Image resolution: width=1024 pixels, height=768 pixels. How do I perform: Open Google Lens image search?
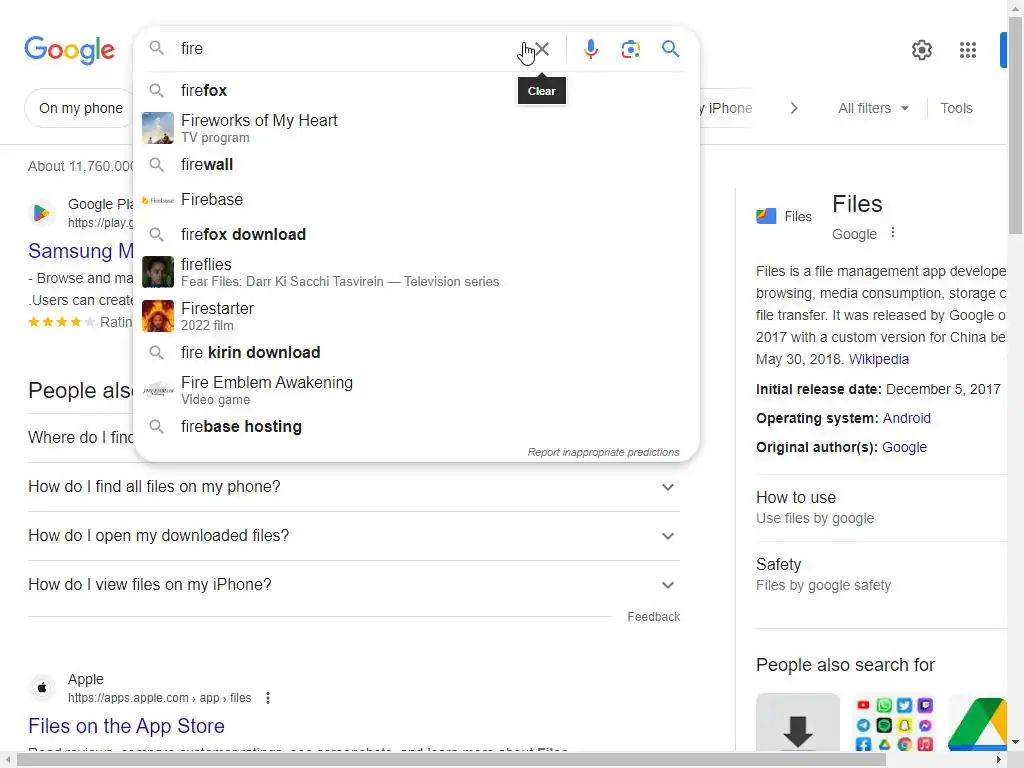pos(630,49)
